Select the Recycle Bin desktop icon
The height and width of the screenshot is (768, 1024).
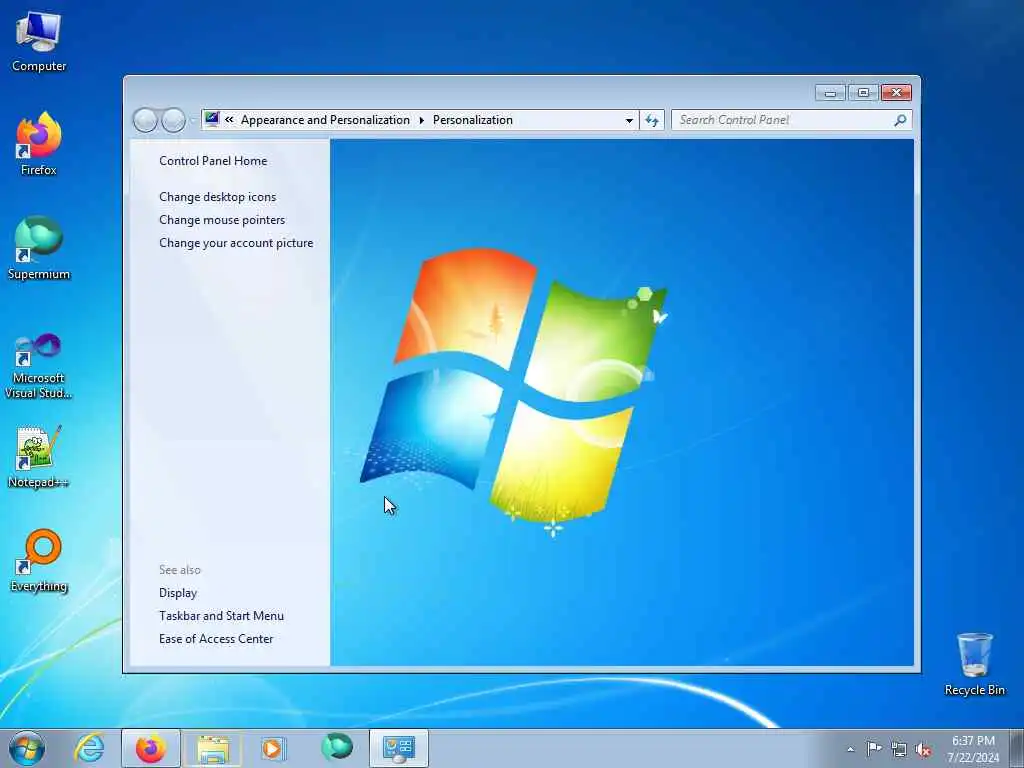[974, 664]
